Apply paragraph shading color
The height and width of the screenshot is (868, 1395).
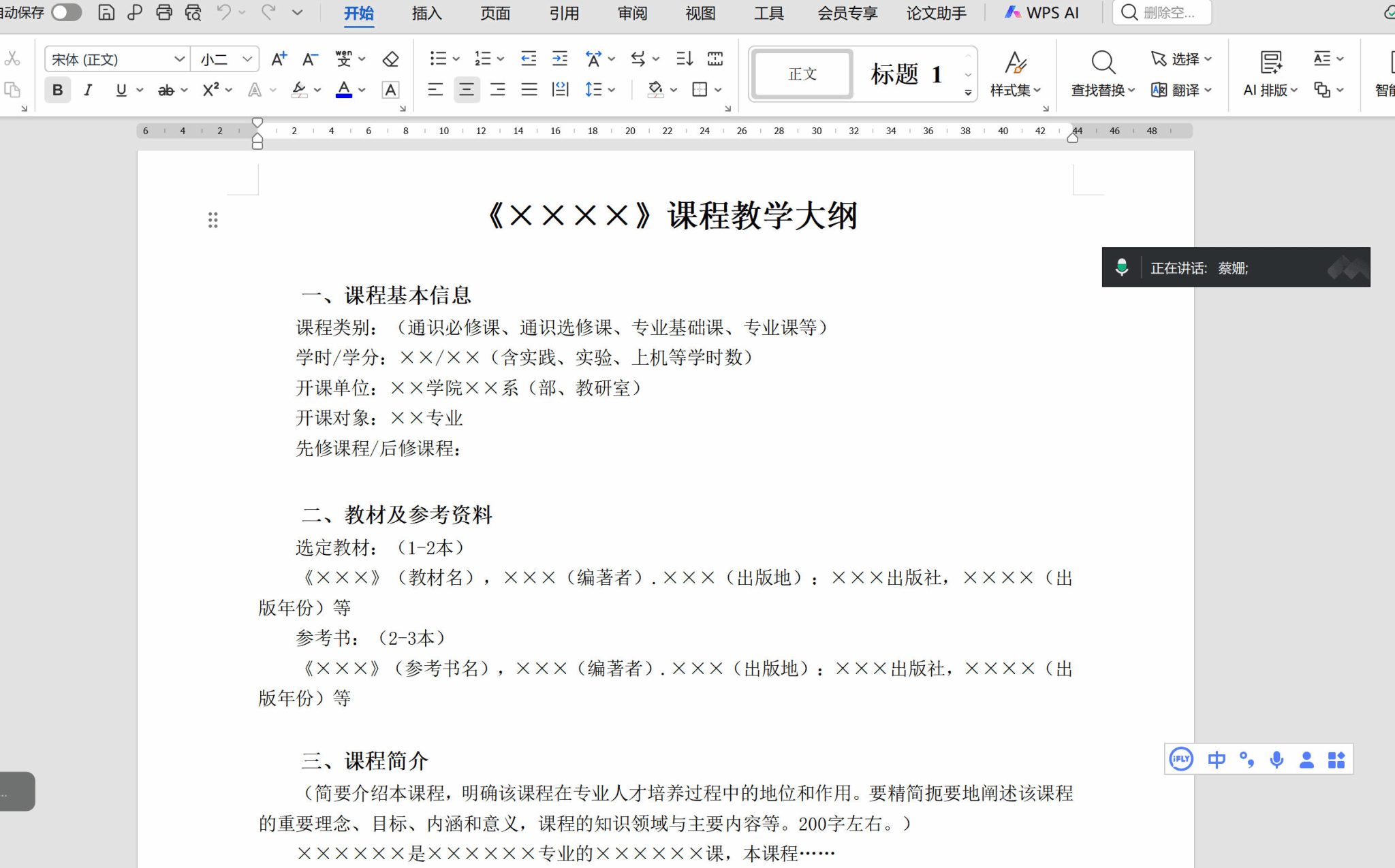click(655, 90)
